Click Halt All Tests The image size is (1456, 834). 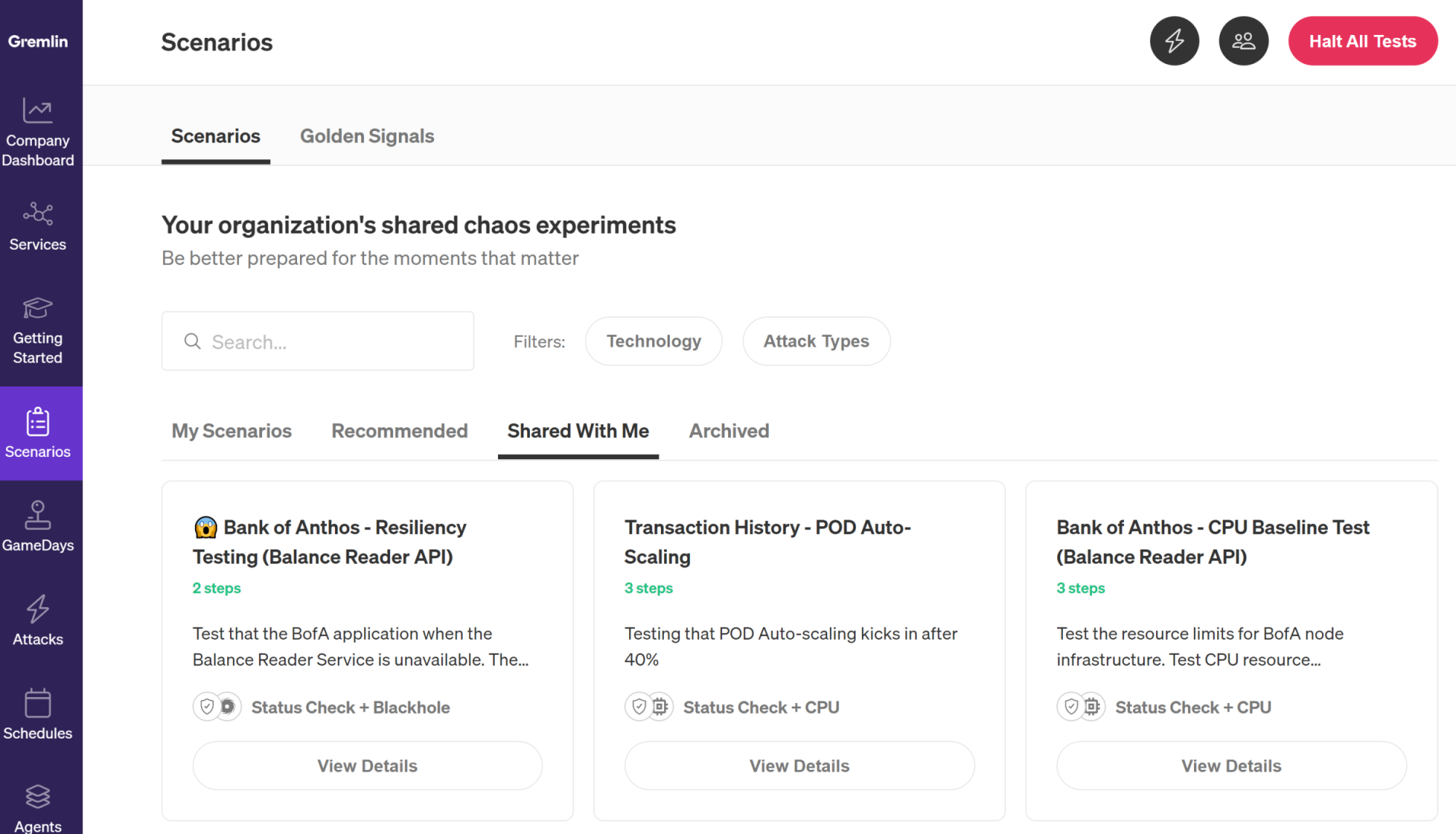click(1363, 41)
